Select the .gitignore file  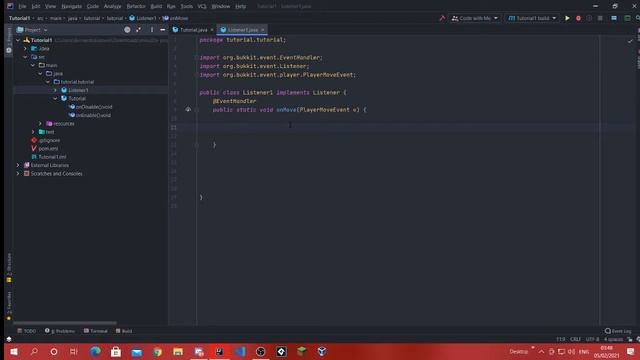coord(46,140)
